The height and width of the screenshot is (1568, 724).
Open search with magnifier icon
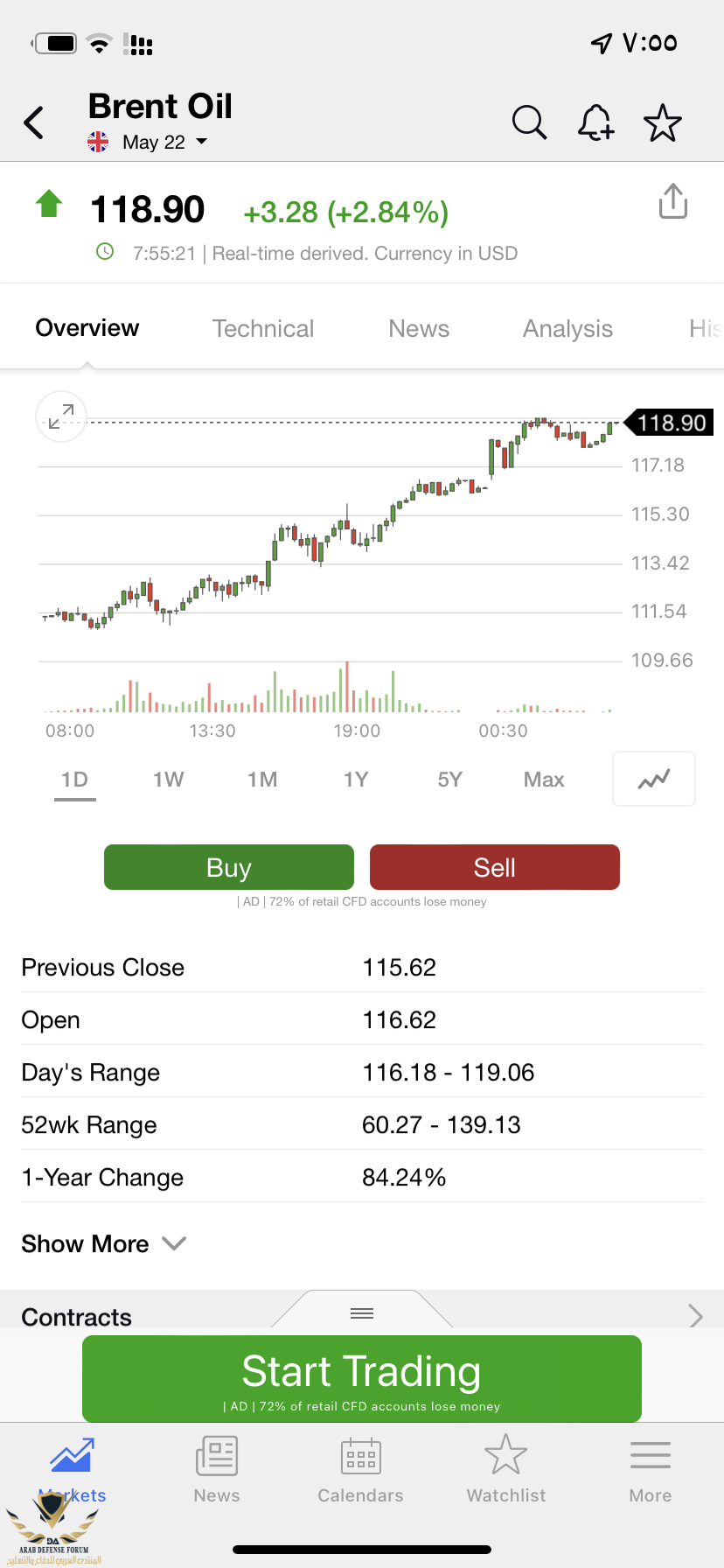point(529,123)
